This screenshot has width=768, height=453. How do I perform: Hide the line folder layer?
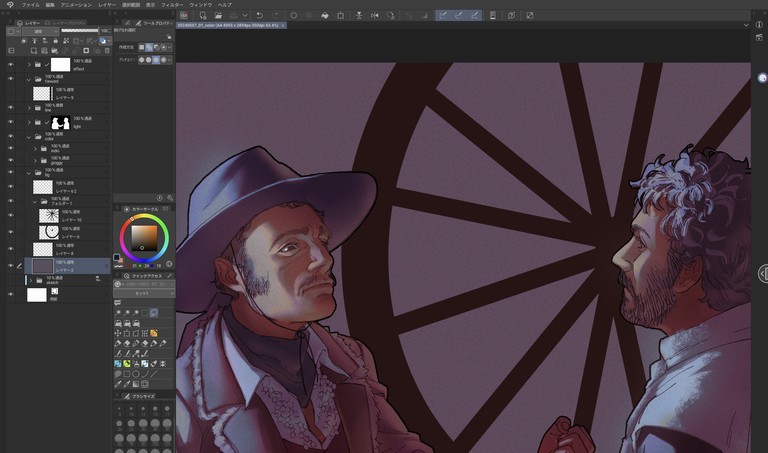click(x=10, y=107)
